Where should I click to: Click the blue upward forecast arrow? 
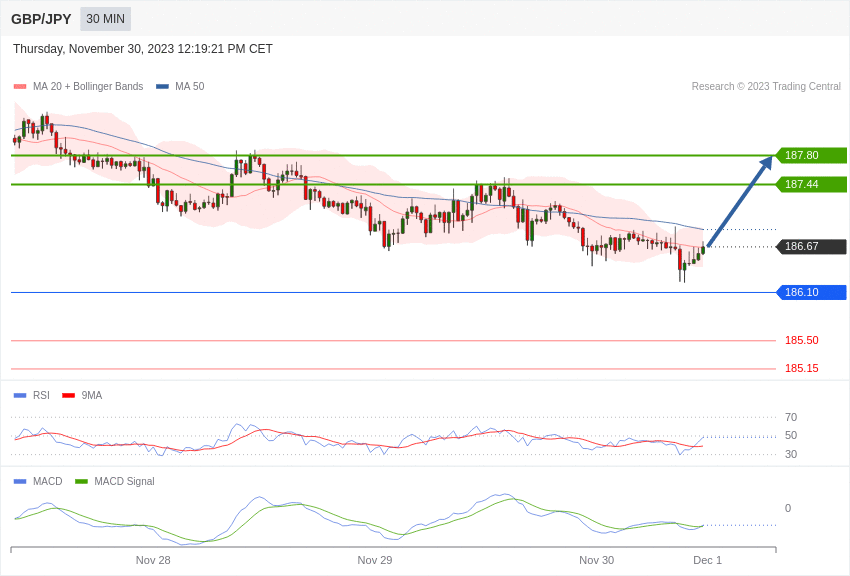pos(739,202)
